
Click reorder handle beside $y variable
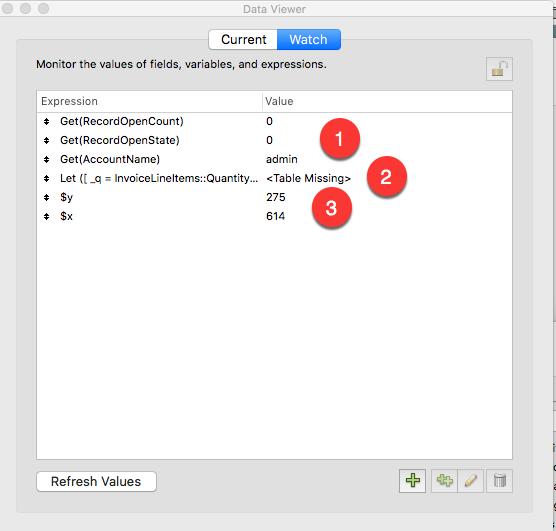(x=46, y=197)
